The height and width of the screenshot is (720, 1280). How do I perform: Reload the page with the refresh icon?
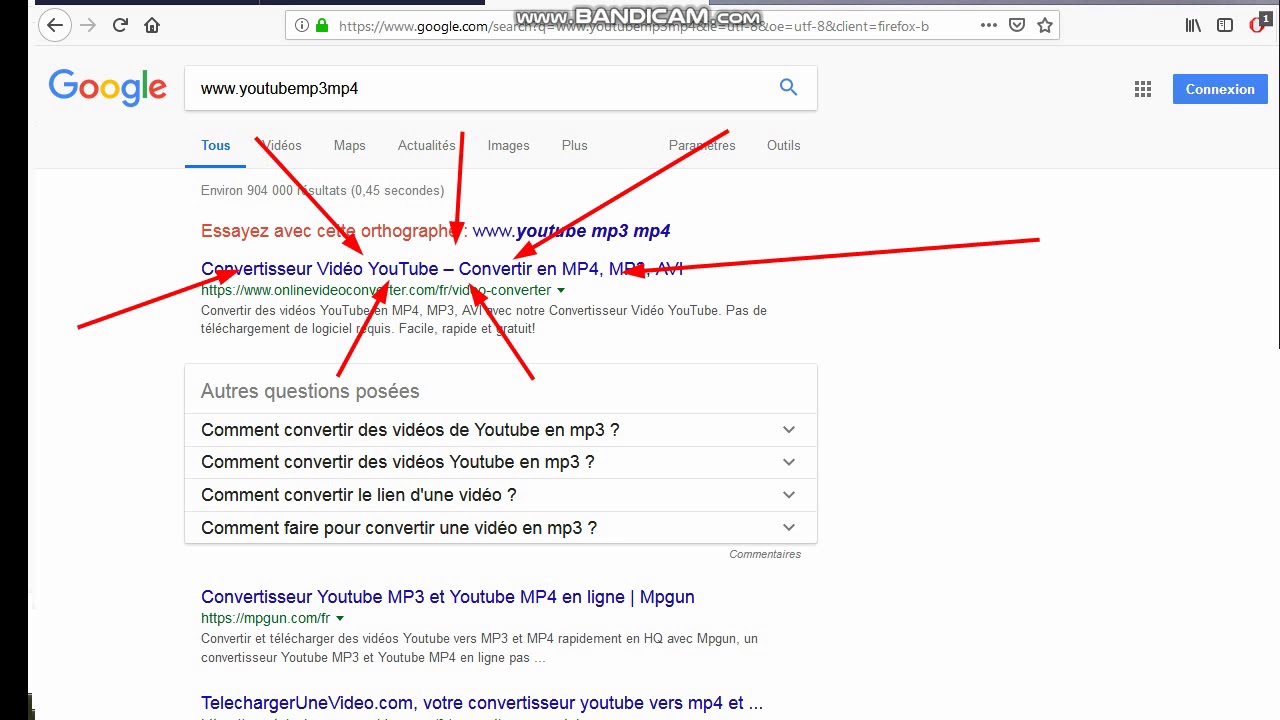(x=120, y=25)
